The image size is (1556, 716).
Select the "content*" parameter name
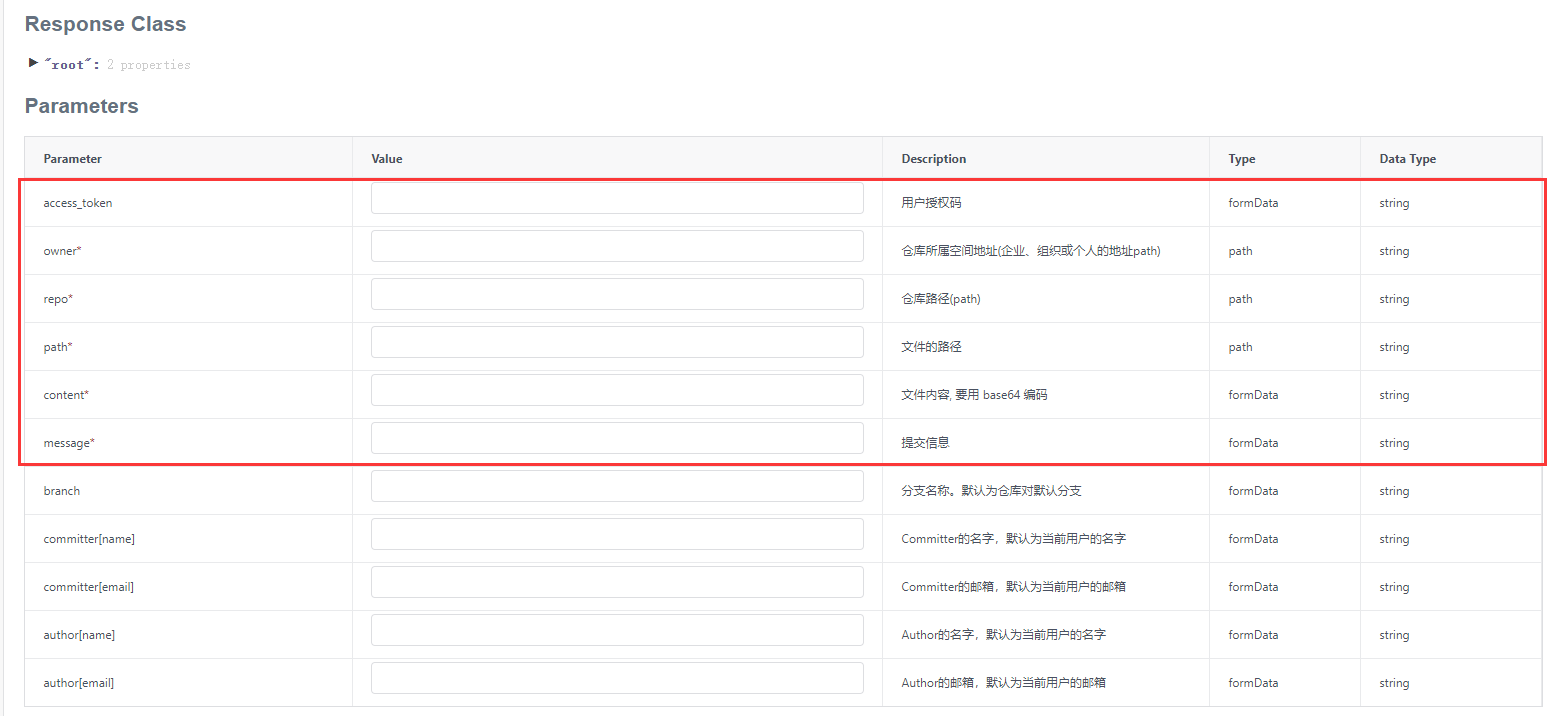pyautogui.click(x=66, y=395)
